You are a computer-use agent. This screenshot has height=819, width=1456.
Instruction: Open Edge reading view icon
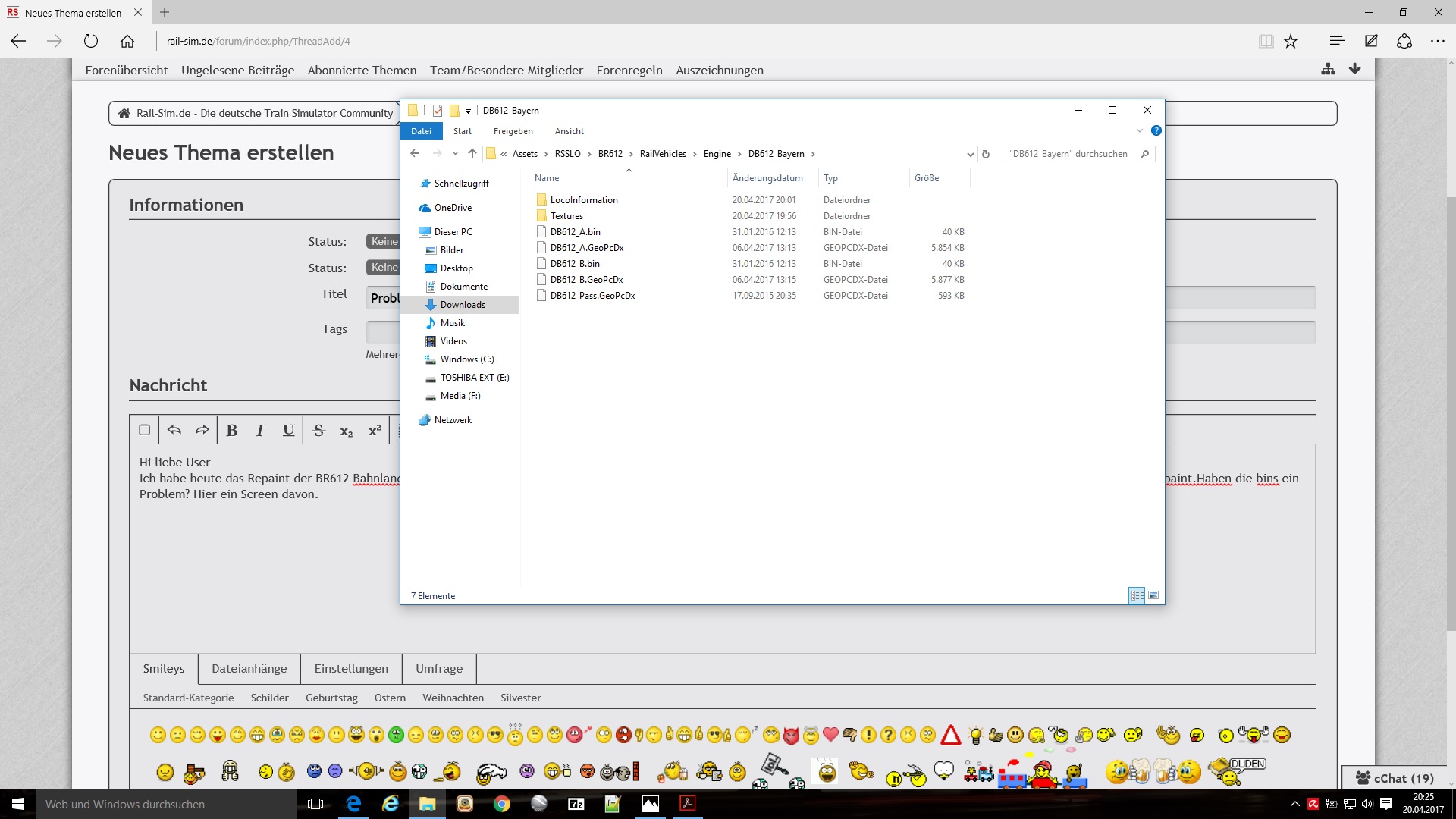(x=1266, y=41)
